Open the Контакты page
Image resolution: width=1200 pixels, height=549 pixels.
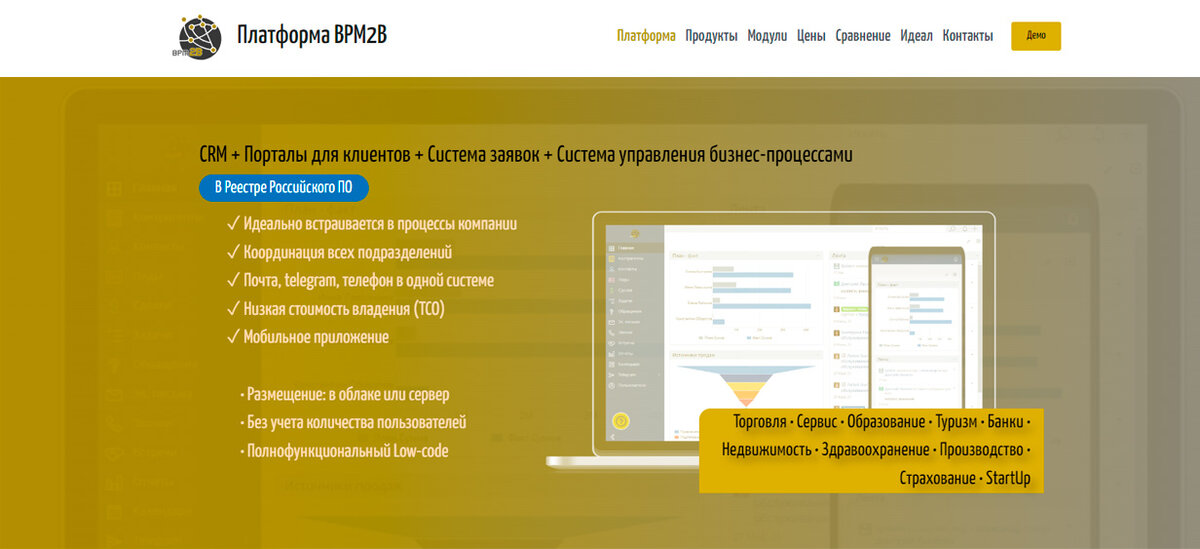(x=968, y=36)
